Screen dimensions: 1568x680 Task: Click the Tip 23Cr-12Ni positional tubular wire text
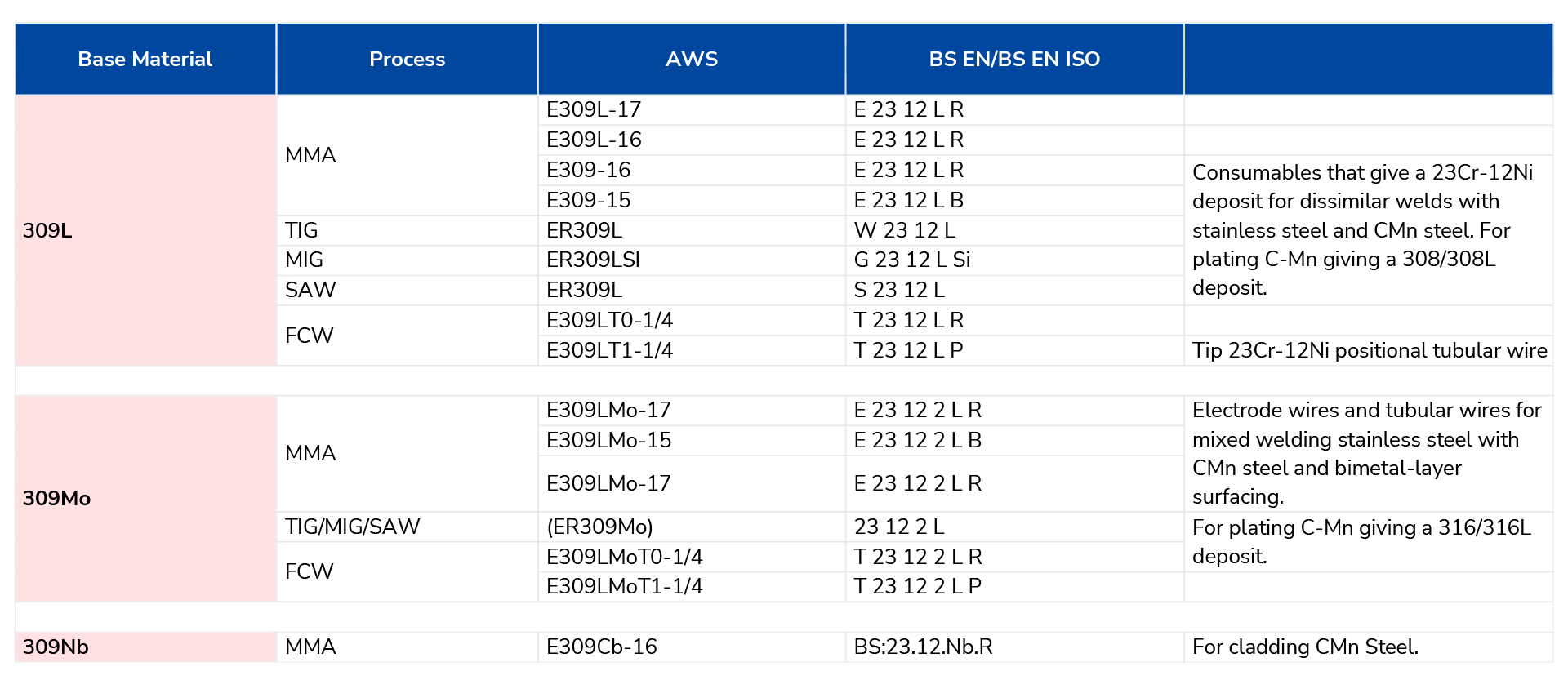(x=1370, y=350)
